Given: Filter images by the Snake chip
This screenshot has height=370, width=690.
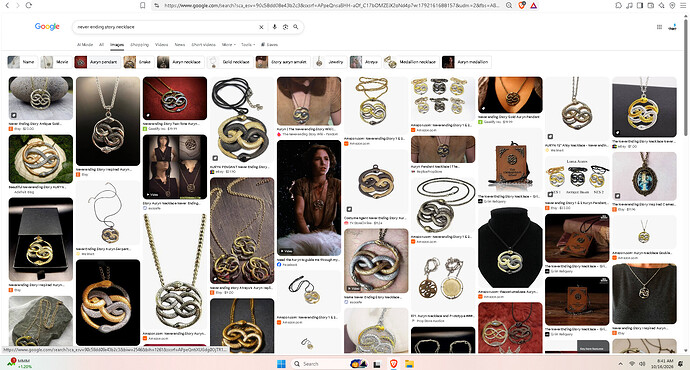Looking at the screenshot, I should coord(139,62).
